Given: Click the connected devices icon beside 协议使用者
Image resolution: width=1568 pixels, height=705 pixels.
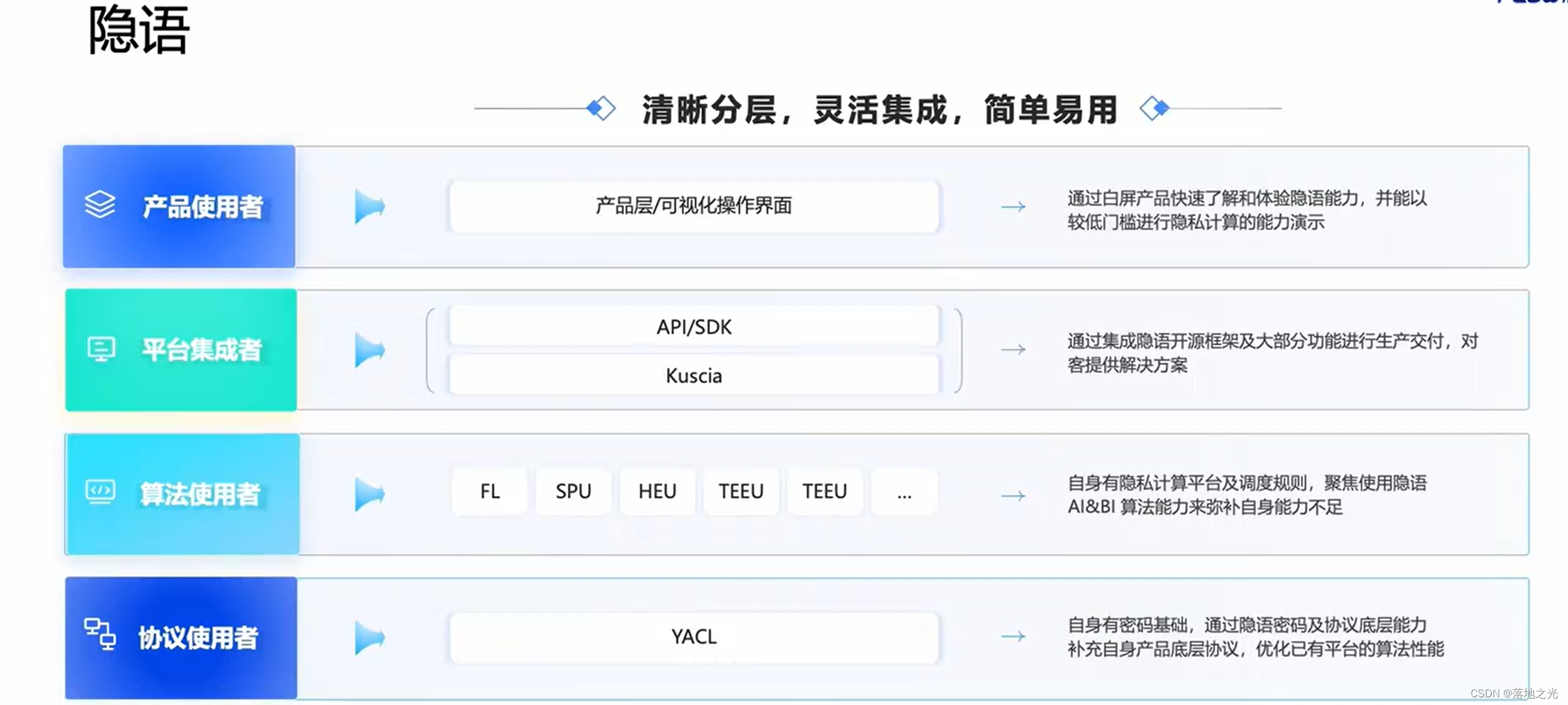Looking at the screenshot, I should pyautogui.click(x=99, y=634).
